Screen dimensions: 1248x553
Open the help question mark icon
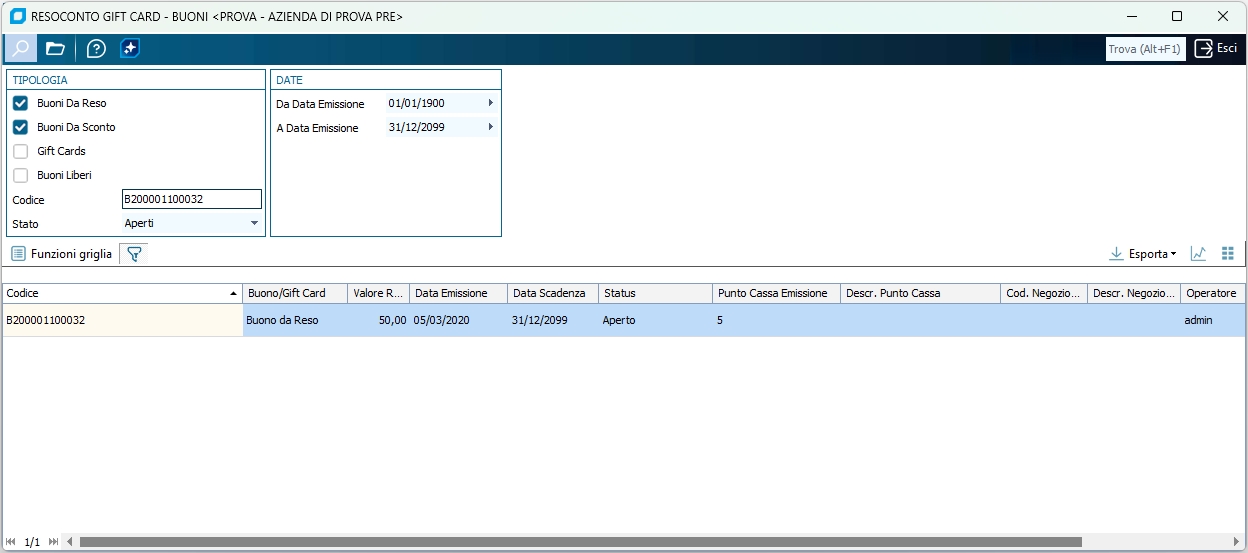[96, 48]
